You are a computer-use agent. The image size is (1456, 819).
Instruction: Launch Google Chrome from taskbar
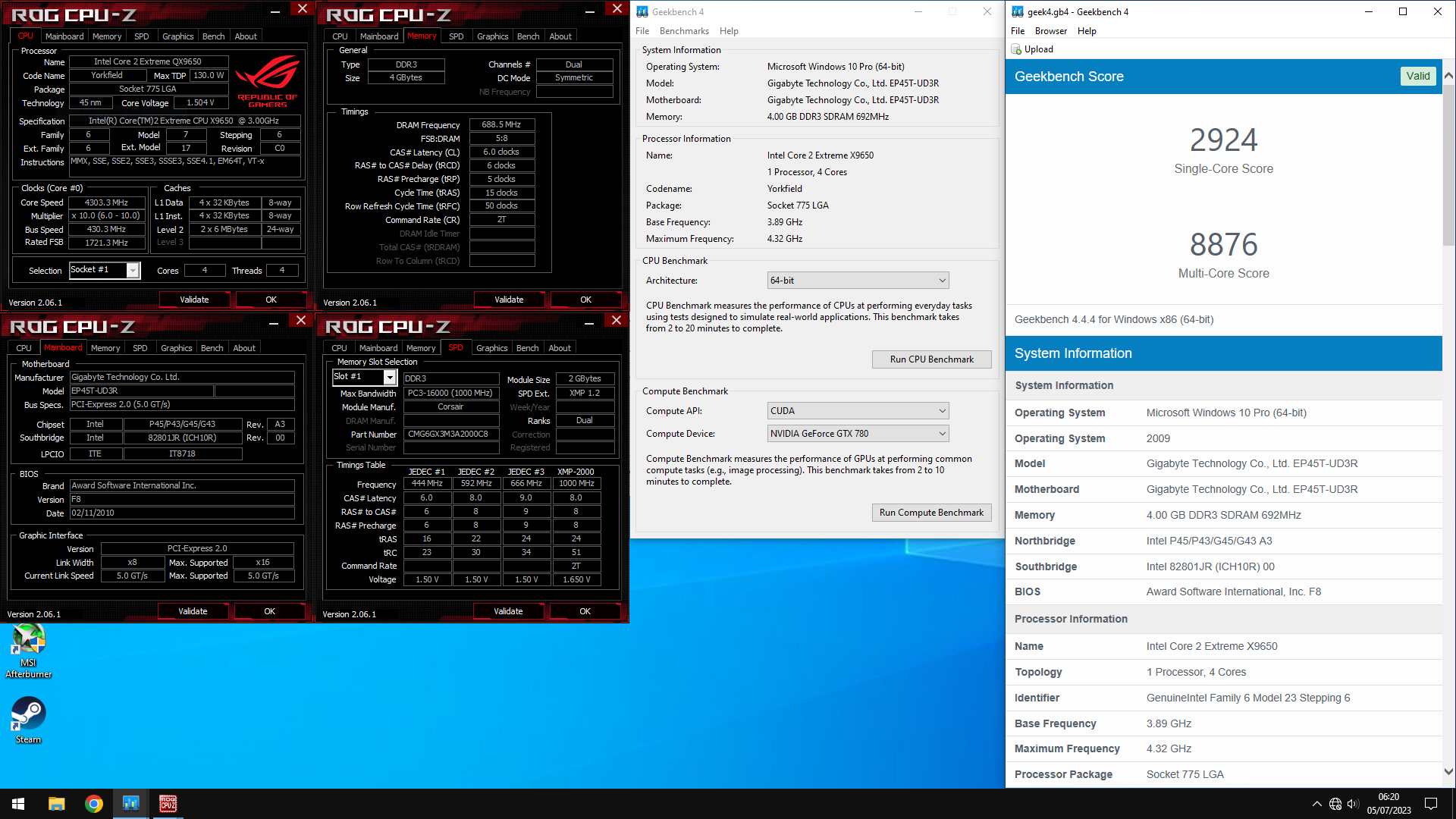[93, 804]
